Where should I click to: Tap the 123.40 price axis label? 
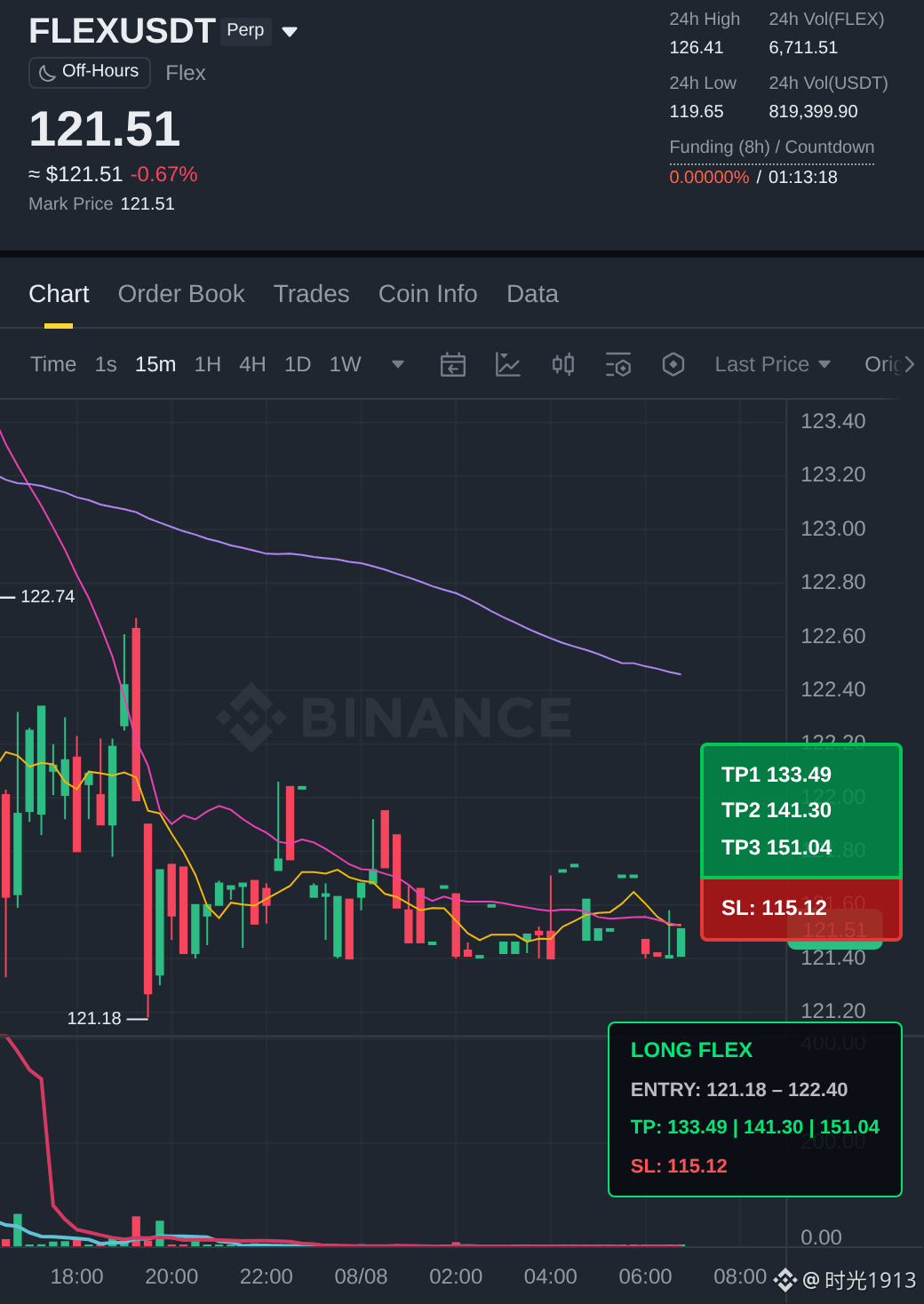(833, 421)
